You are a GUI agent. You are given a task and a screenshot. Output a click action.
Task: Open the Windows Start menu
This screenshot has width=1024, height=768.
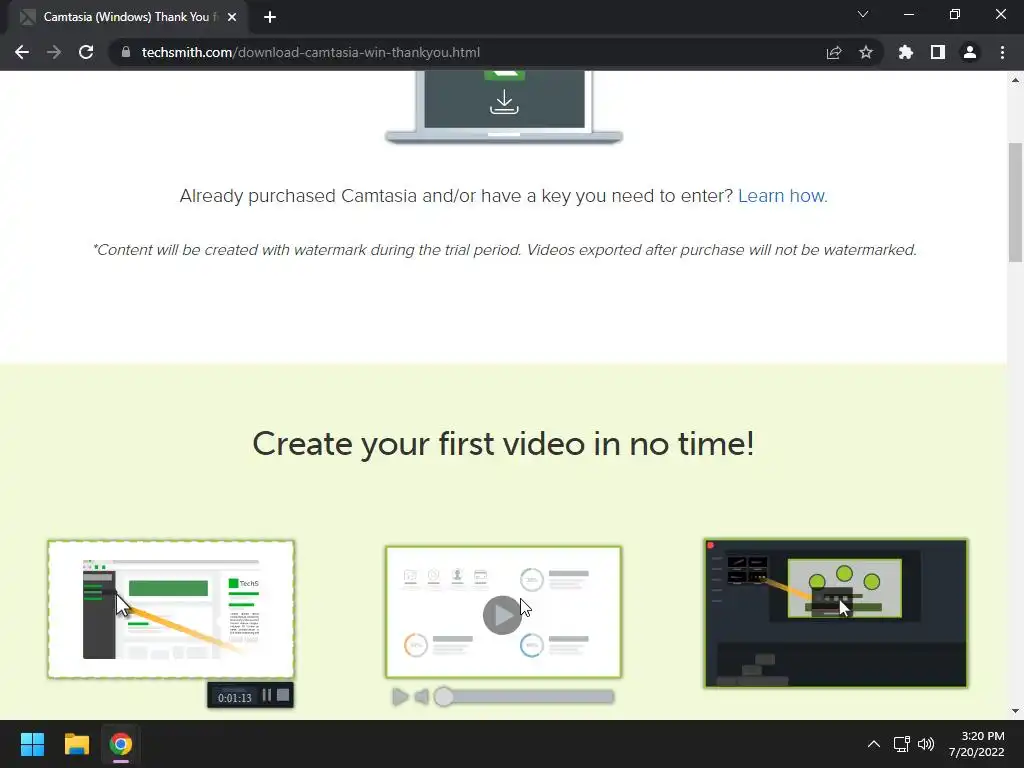coord(32,744)
